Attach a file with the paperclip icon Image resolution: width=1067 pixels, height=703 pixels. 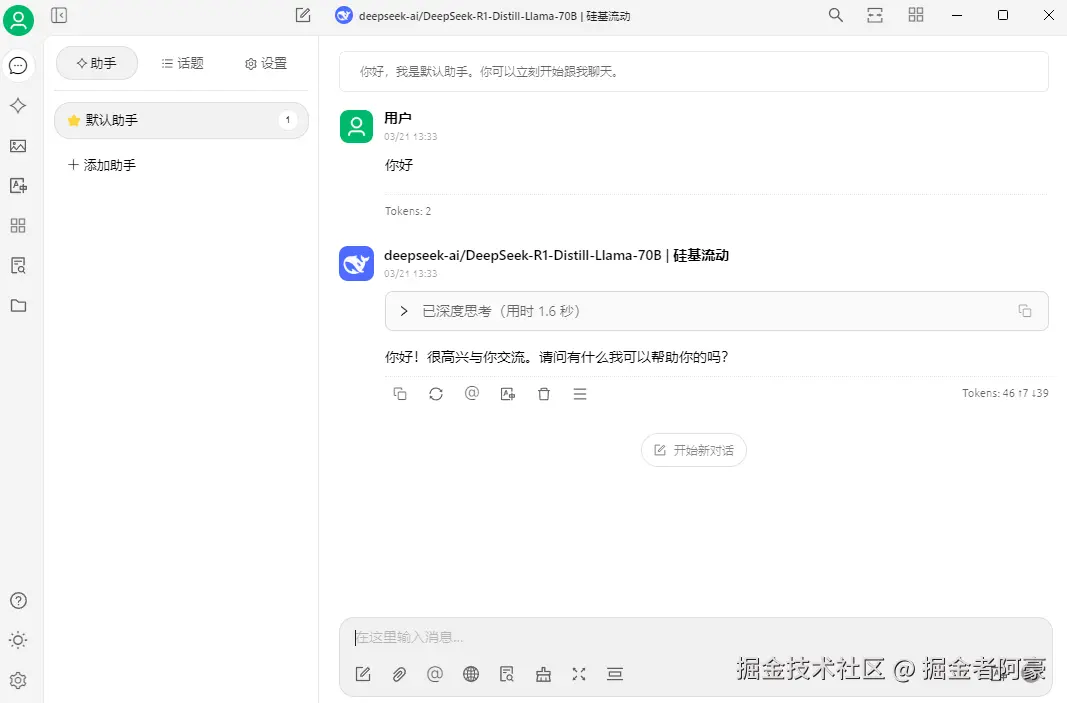(399, 674)
